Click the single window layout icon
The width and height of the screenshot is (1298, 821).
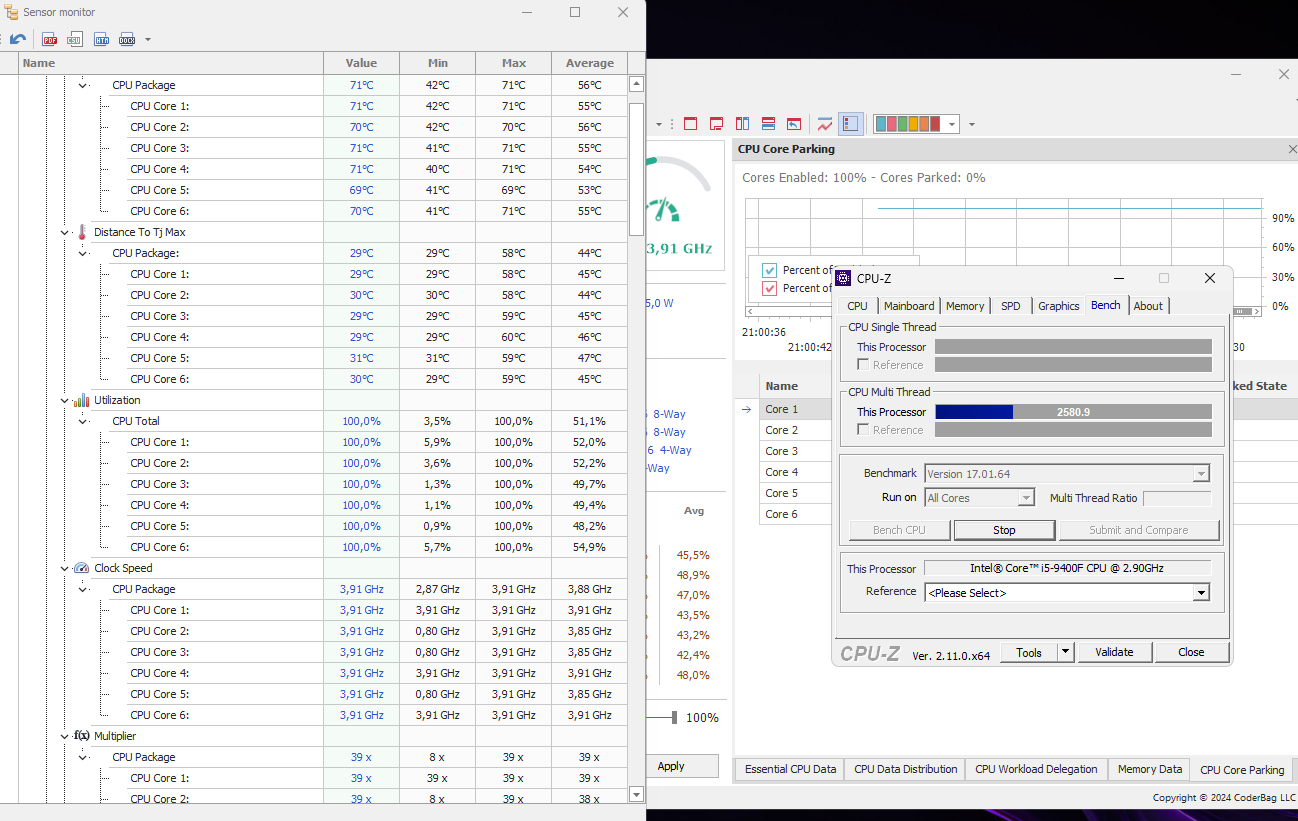pos(690,124)
